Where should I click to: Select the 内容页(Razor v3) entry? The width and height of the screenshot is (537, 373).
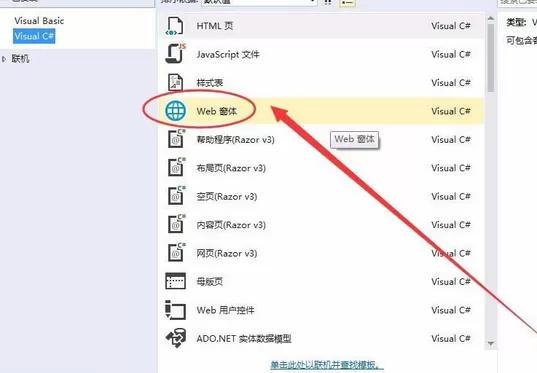pyautogui.click(x=231, y=225)
